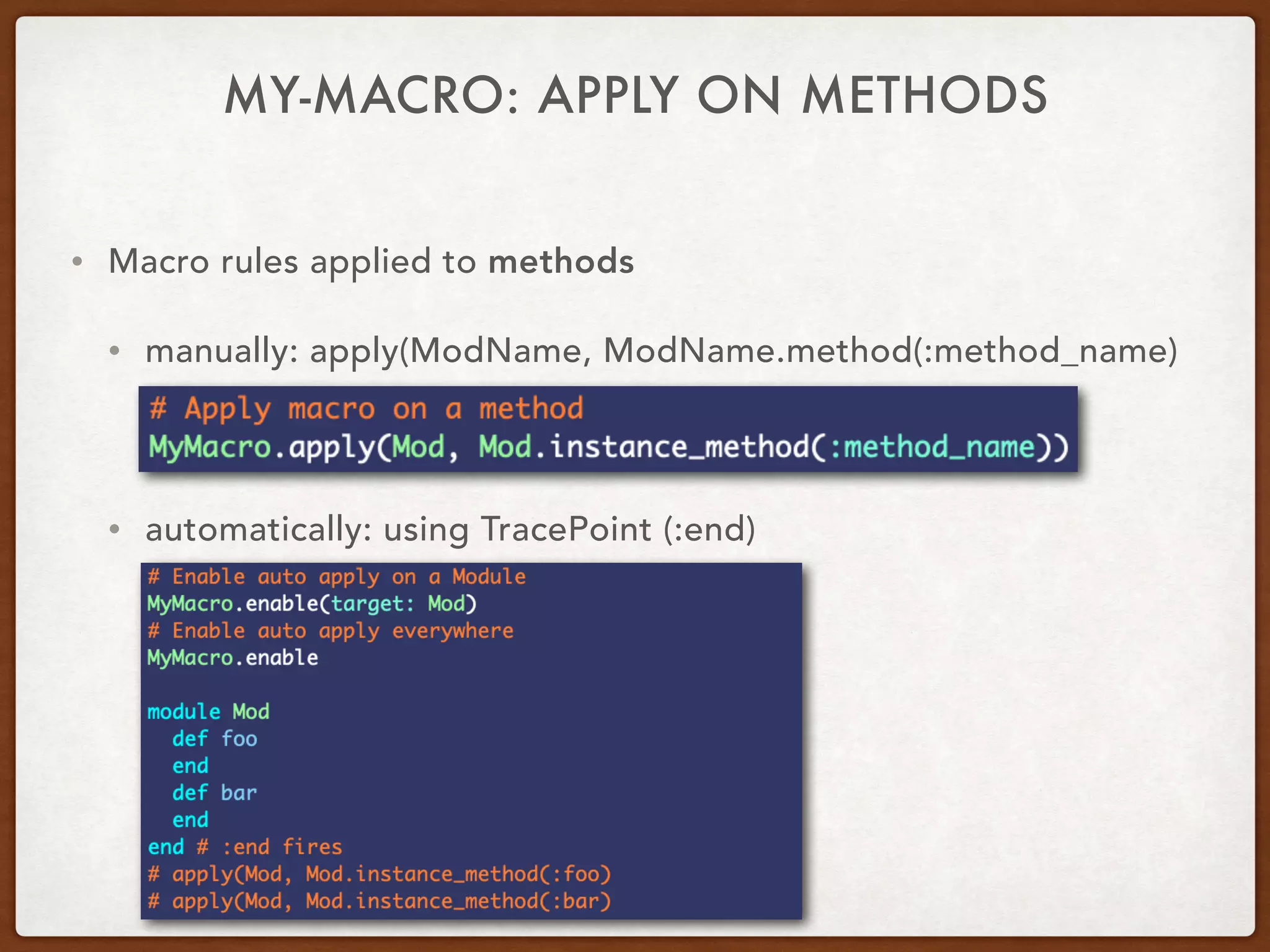Click the code line 'MyMacro.apply(Mod, Mod.instance_method(:method_name))'
1270x952 pixels.
[608, 447]
